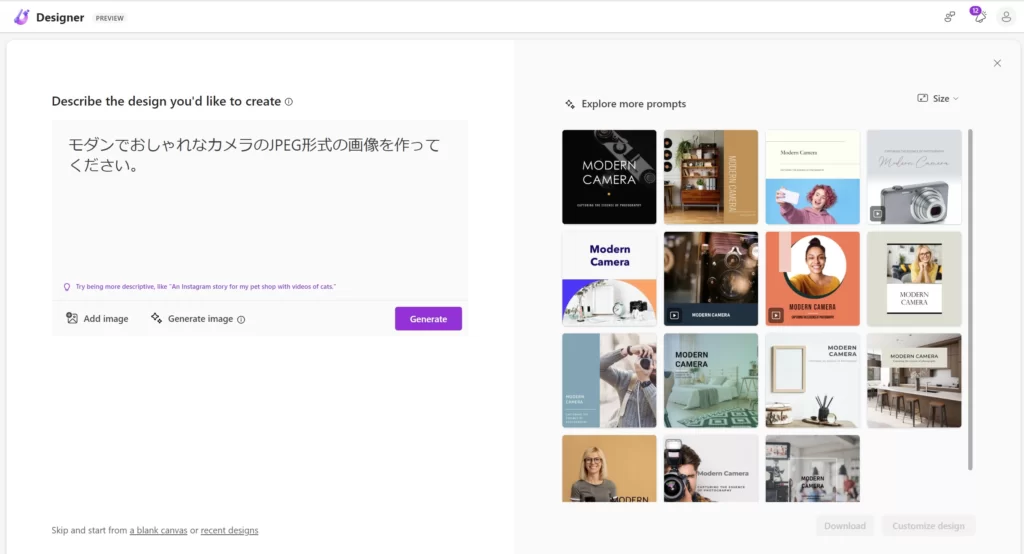
Task: Open the Size dropdown
Action: click(938, 99)
